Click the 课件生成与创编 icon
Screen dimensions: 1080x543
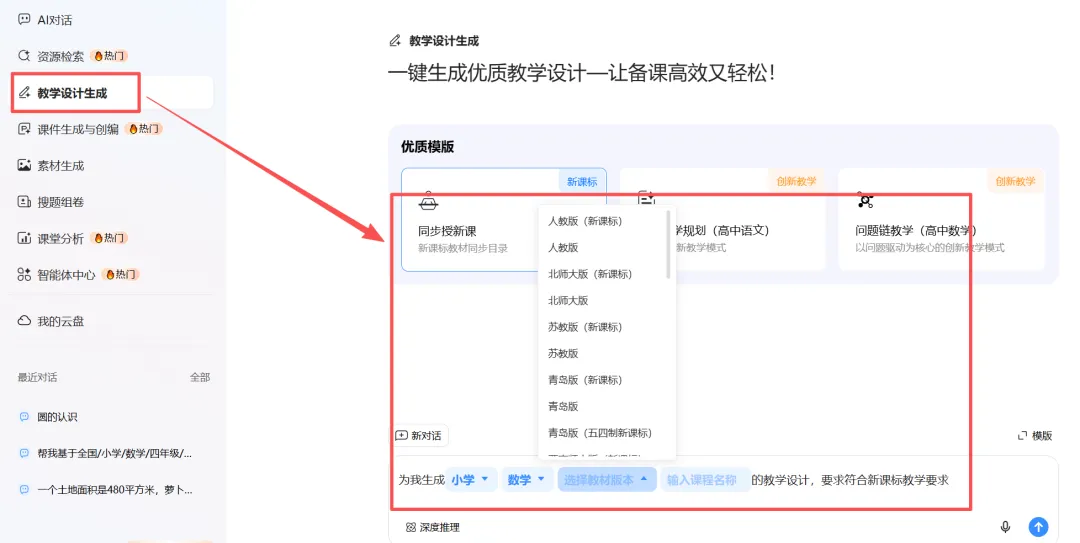click(x=24, y=129)
